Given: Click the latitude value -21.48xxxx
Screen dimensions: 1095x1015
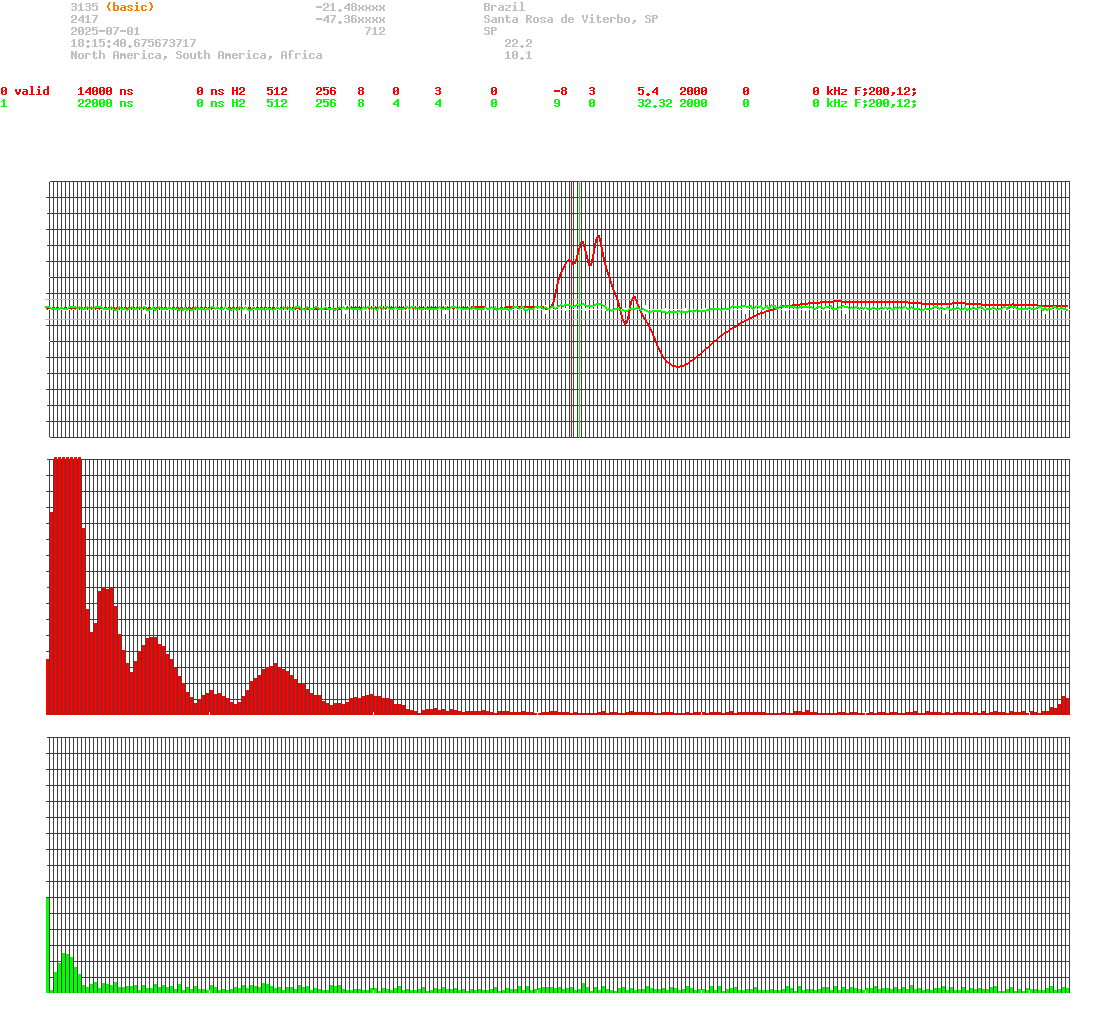Looking at the screenshot, I should click(x=351, y=7).
